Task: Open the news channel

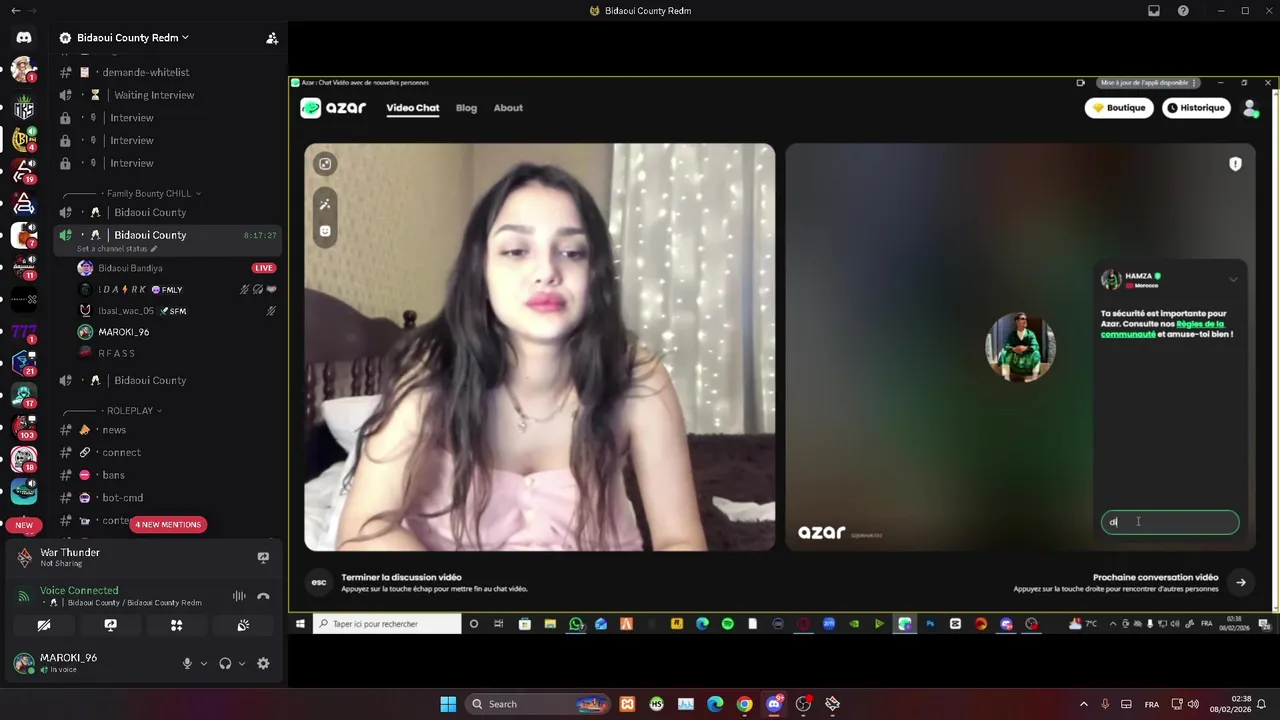Action: (114, 430)
